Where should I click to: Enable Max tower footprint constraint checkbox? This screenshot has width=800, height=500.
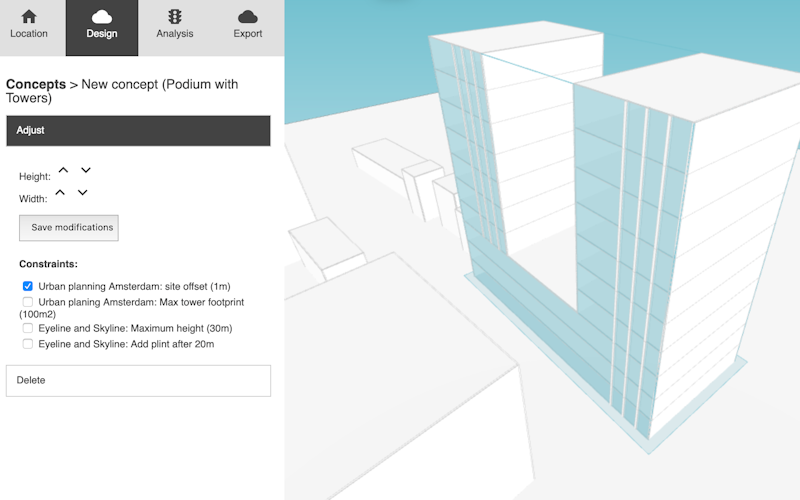click(28, 302)
